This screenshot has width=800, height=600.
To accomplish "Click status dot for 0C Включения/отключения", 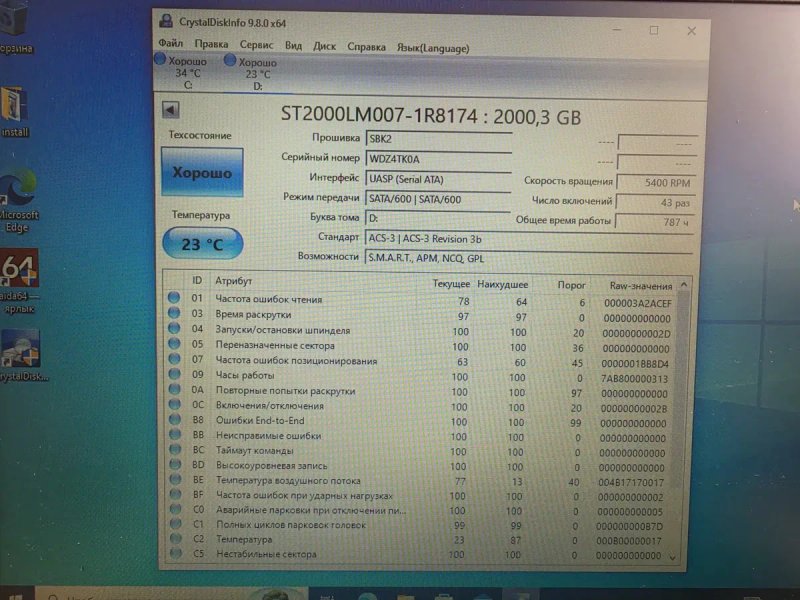I will pyautogui.click(x=175, y=404).
